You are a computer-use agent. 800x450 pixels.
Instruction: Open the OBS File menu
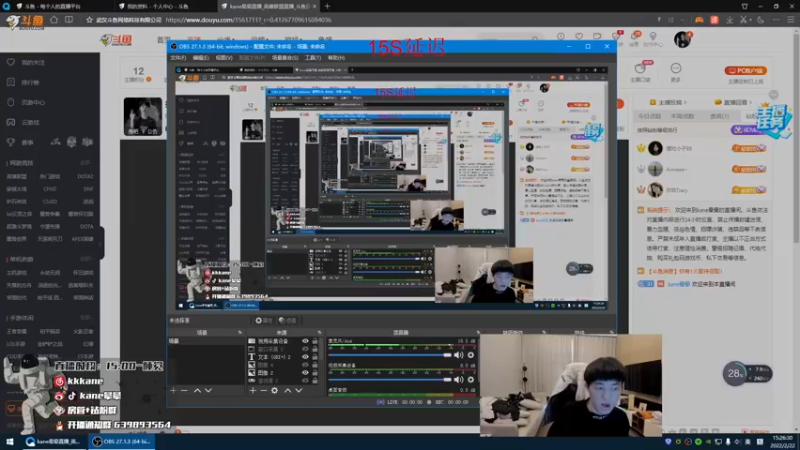(x=178, y=58)
